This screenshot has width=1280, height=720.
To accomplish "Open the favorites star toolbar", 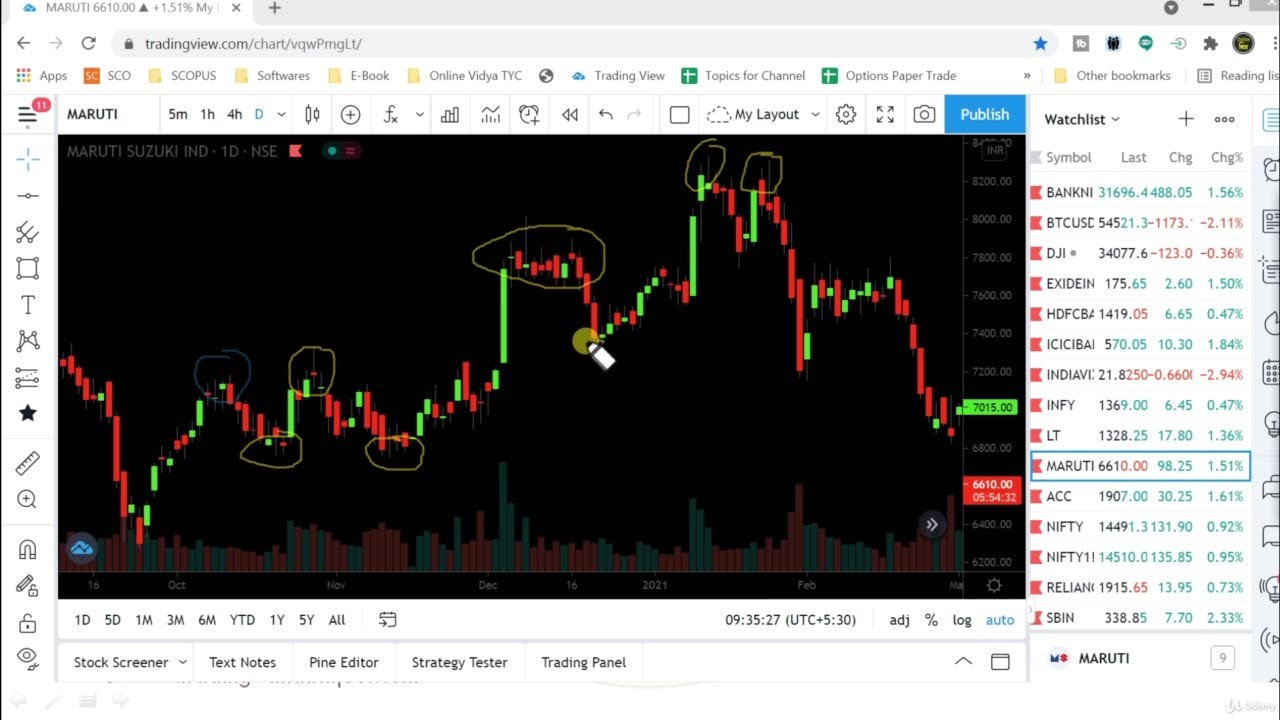I will pos(28,413).
